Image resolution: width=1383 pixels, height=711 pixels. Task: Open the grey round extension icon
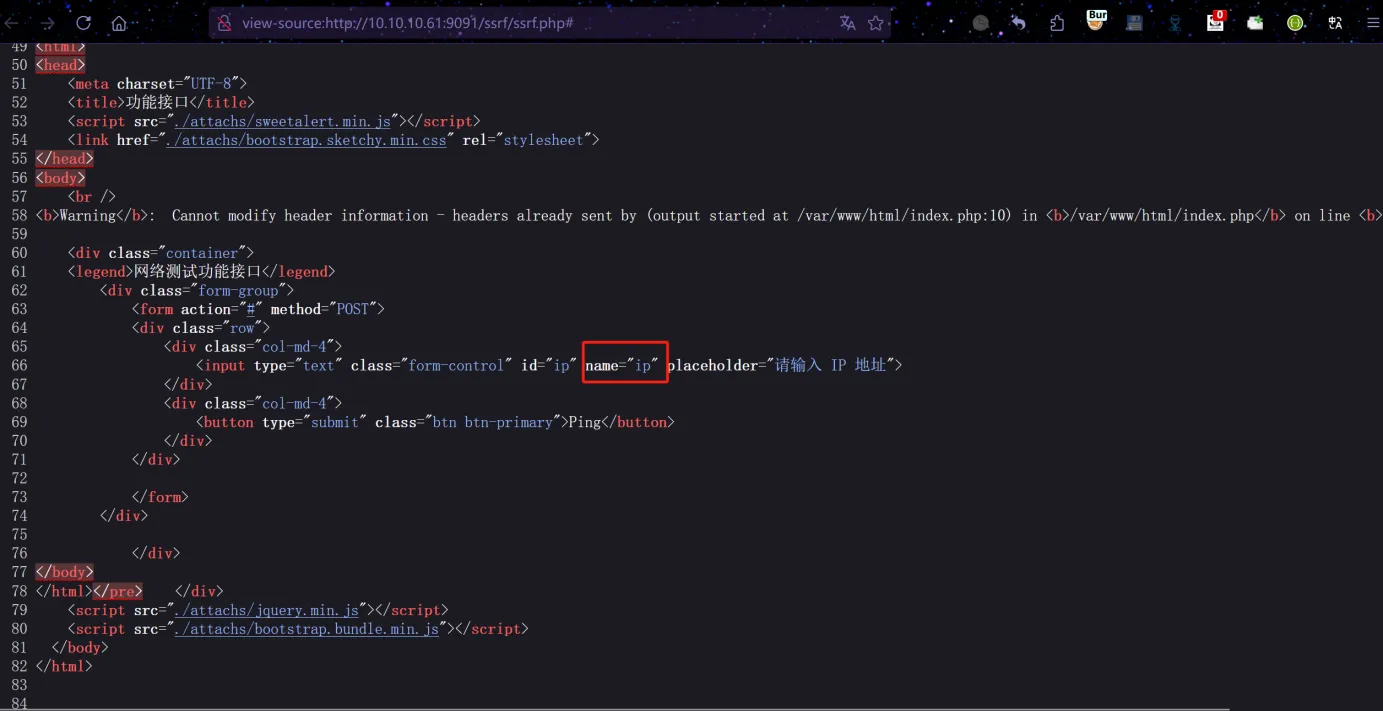981,23
